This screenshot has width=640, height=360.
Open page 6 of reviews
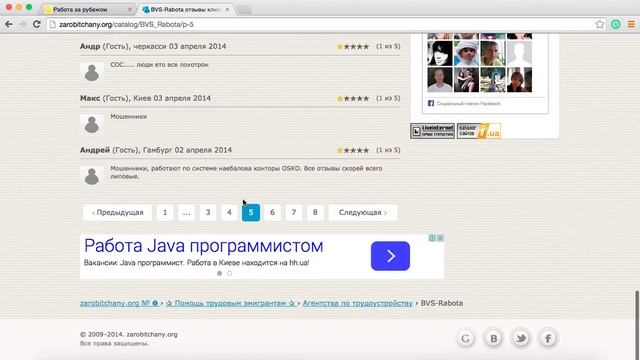click(272, 212)
